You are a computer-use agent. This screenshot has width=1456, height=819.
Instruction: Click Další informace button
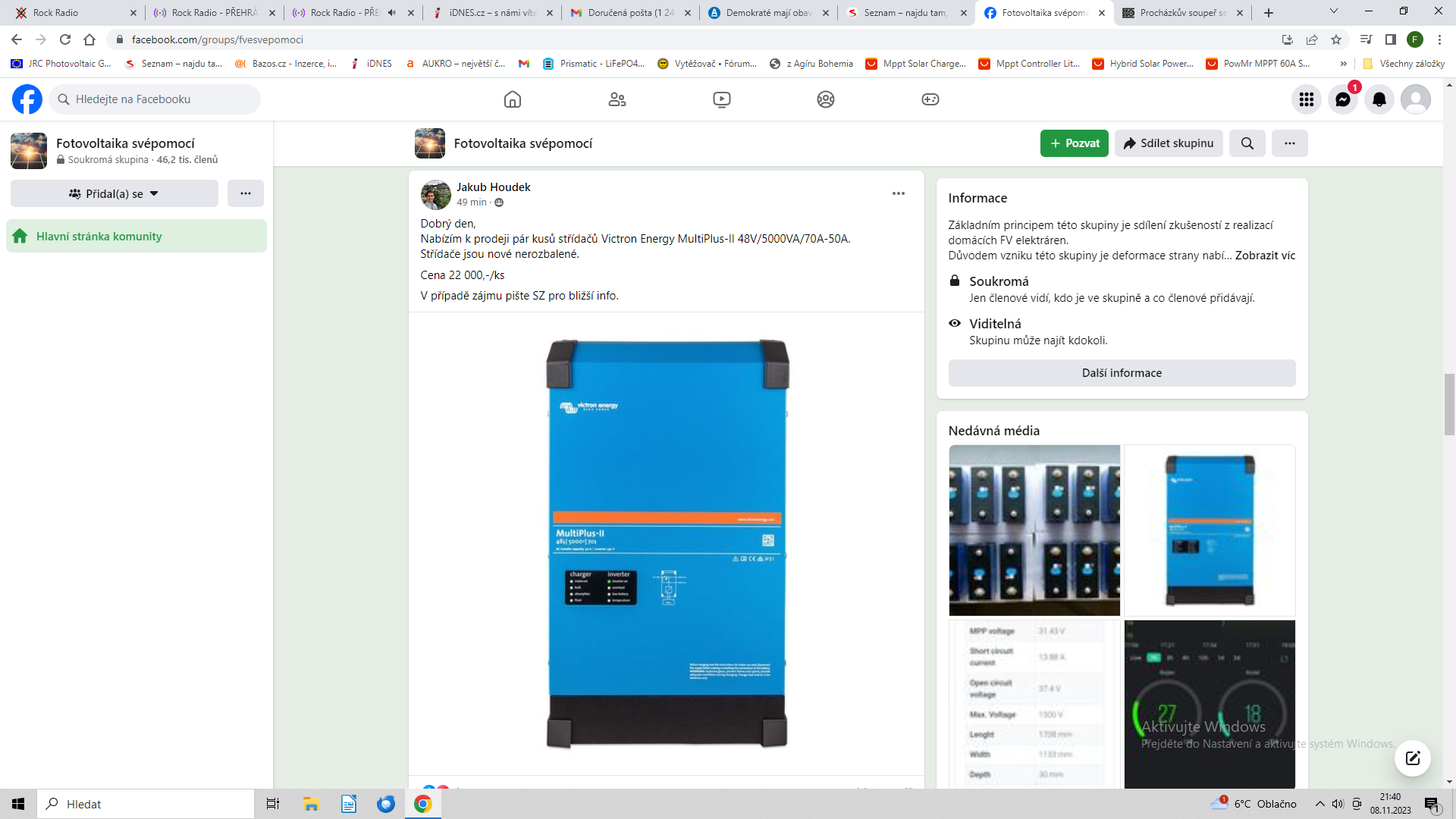pyautogui.click(x=1122, y=373)
